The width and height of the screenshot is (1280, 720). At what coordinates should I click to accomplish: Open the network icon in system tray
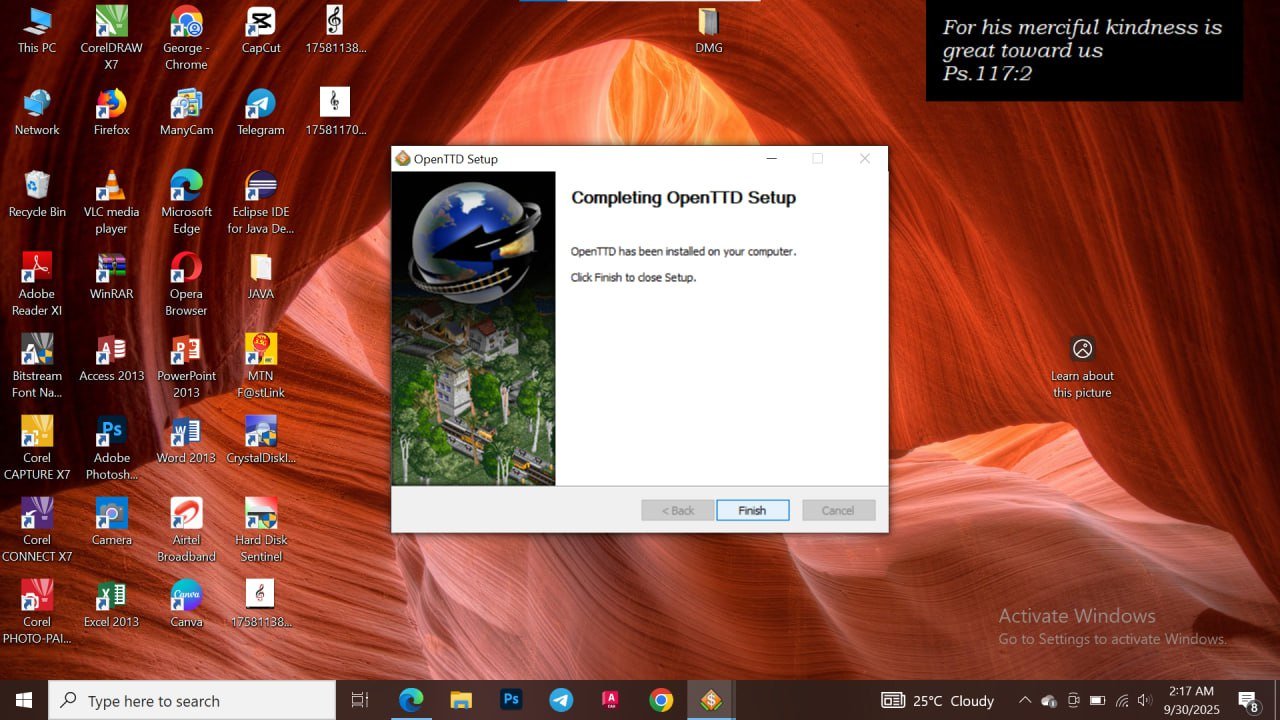(x=1122, y=700)
